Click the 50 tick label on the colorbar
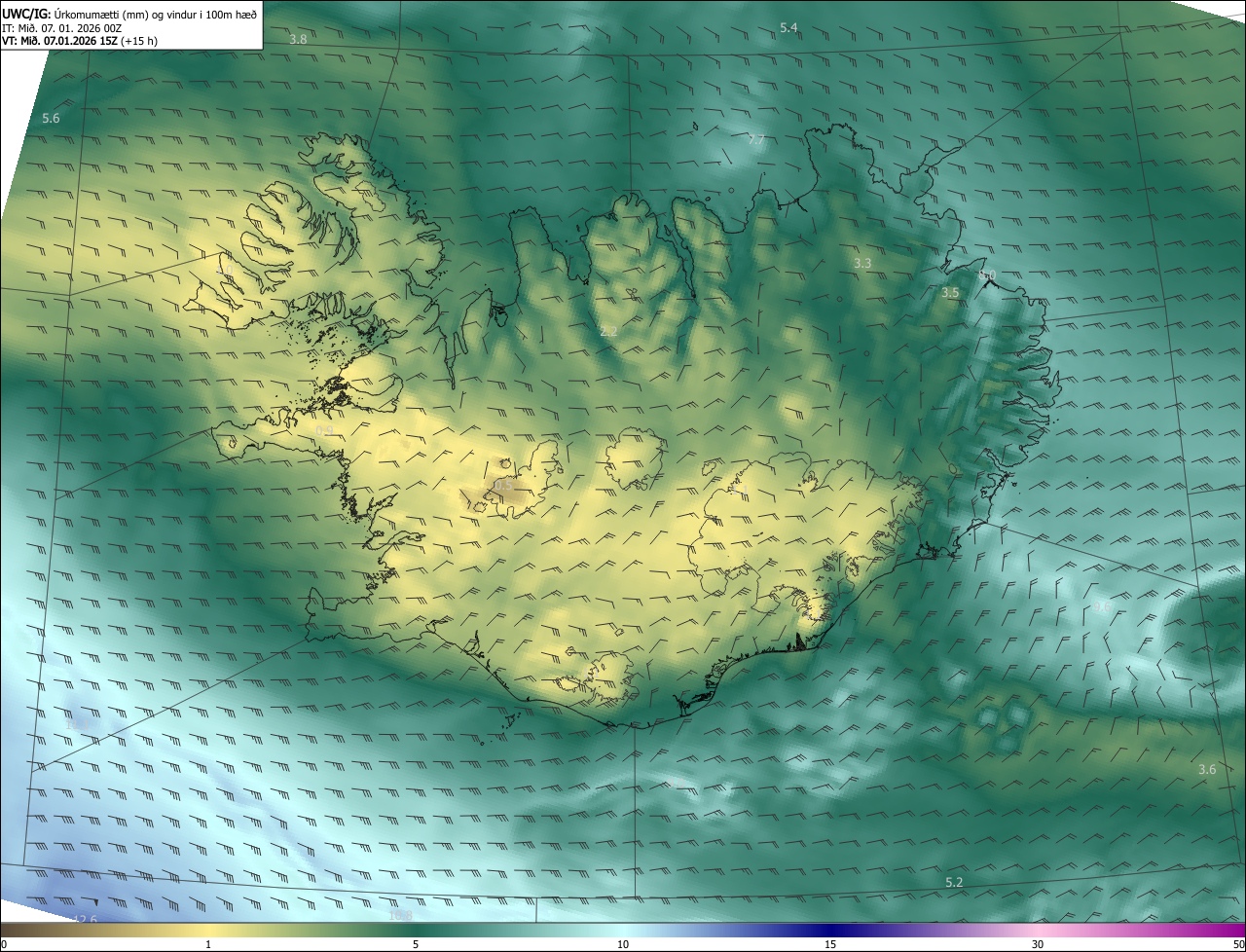This screenshot has width=1246, height=952. 1238,945
